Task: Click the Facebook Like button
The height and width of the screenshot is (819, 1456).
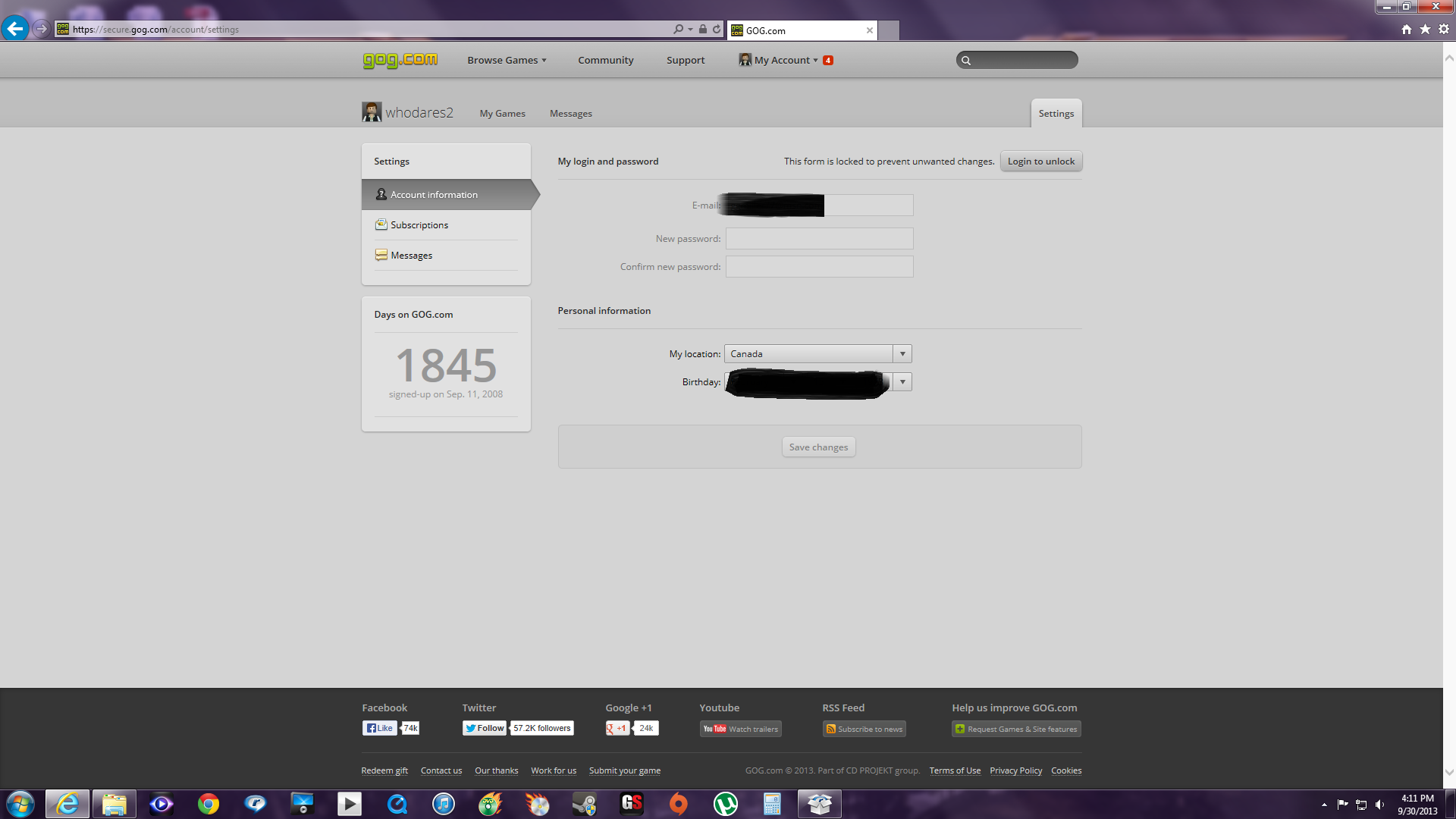Action: (x=380, y=728)
